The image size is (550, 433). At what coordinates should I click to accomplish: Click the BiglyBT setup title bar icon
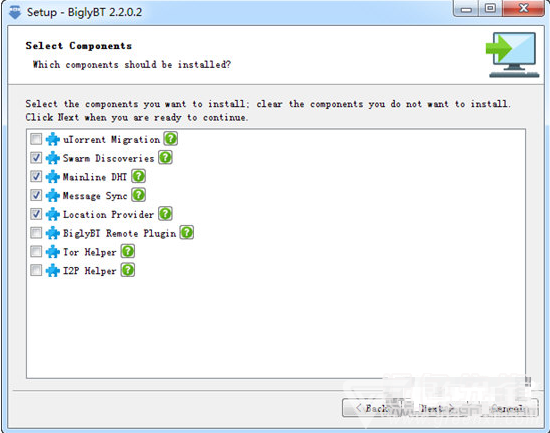pos(14,12)
